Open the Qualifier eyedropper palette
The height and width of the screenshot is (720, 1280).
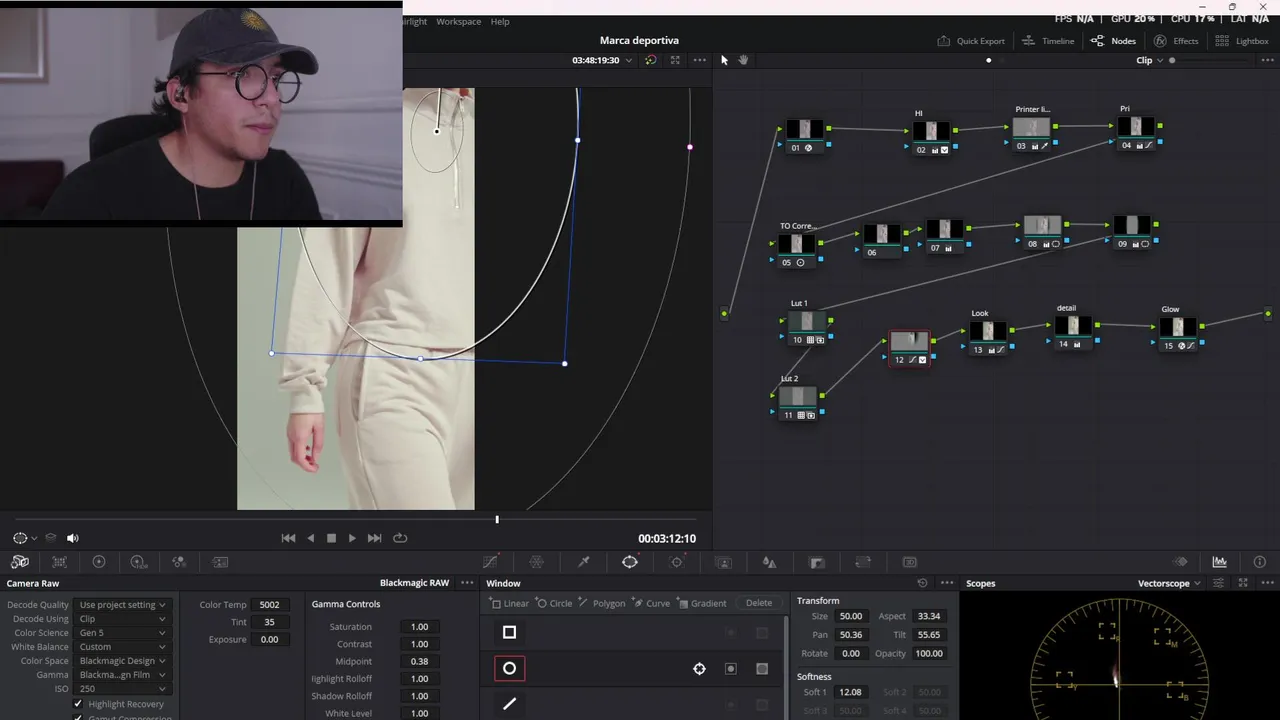[584, 562]
